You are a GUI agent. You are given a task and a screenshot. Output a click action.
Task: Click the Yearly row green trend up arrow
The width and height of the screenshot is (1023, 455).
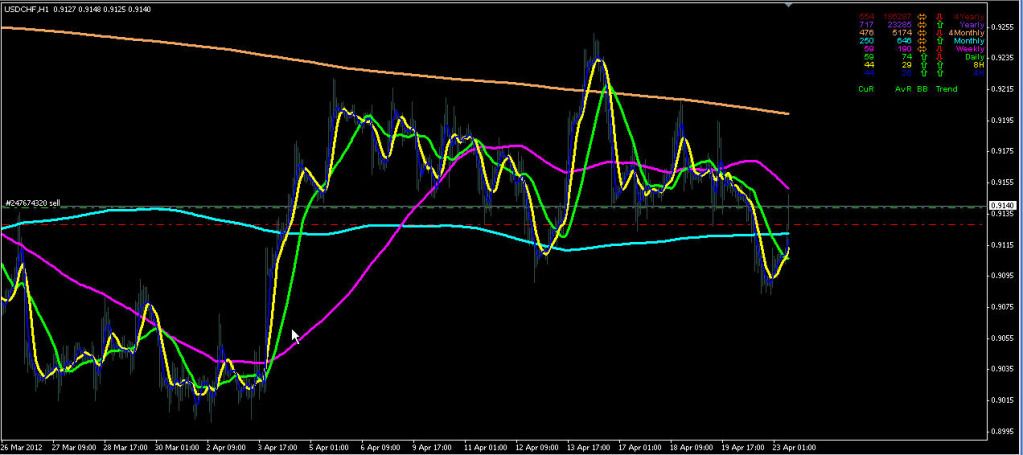pos(939,25)
